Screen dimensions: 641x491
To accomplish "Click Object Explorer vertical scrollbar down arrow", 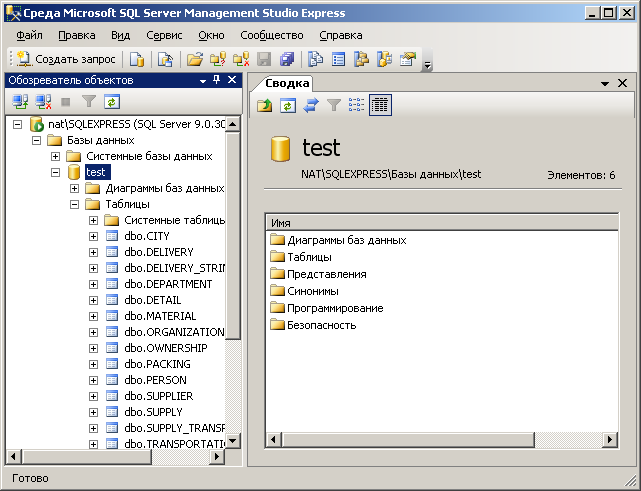I will coord(233,441).
